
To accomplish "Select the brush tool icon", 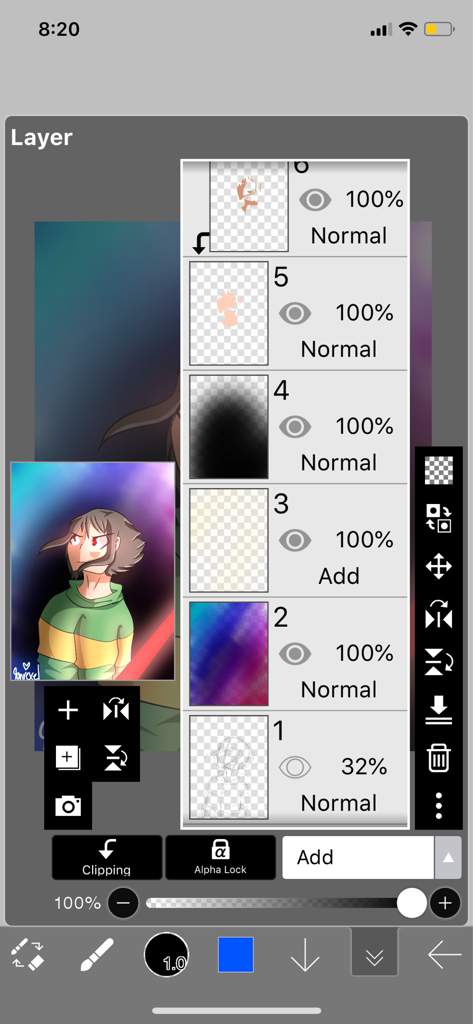I will [97, 955].
